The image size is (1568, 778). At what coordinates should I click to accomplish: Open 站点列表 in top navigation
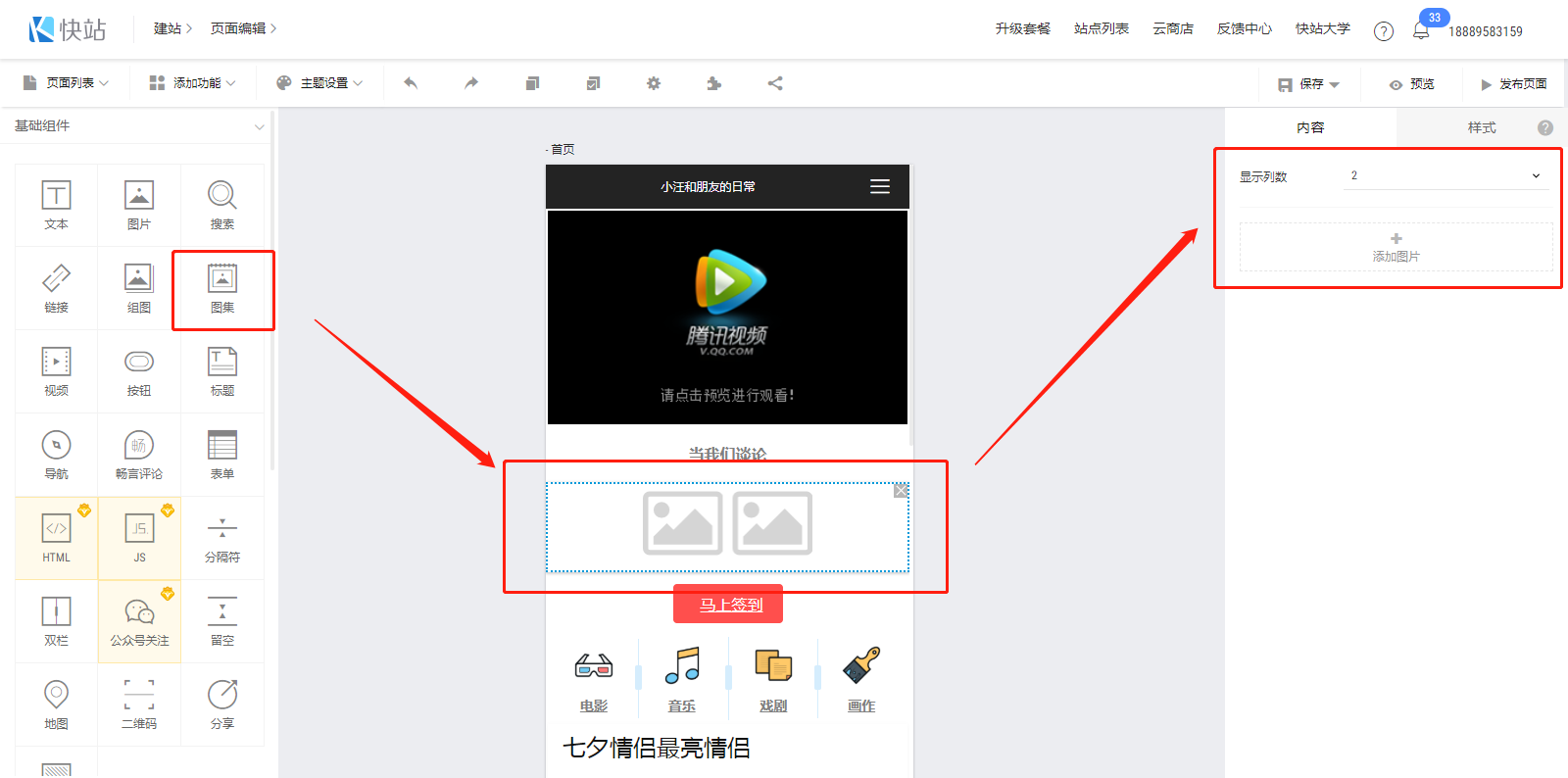point(1101,29)
